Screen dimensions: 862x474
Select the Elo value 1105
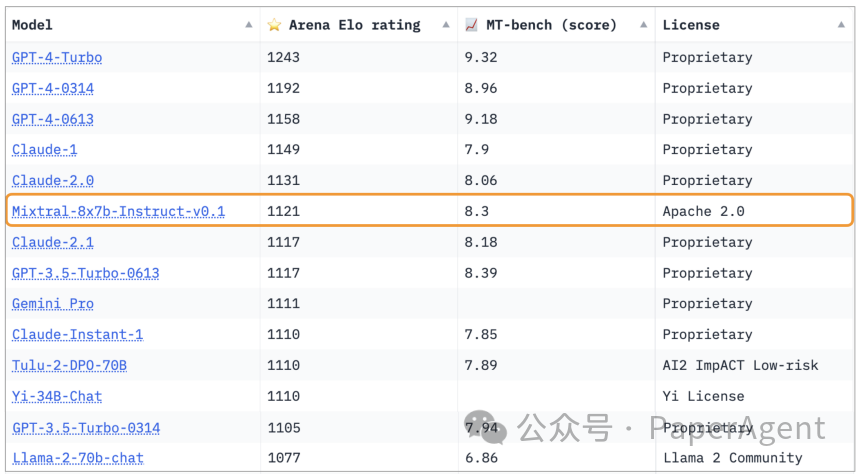284,428
